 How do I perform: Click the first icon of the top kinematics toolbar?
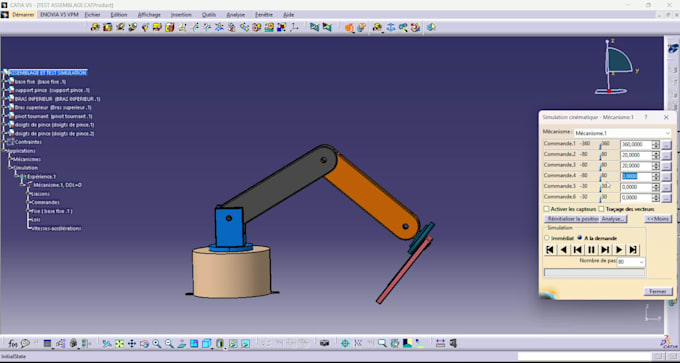[95, 27]
